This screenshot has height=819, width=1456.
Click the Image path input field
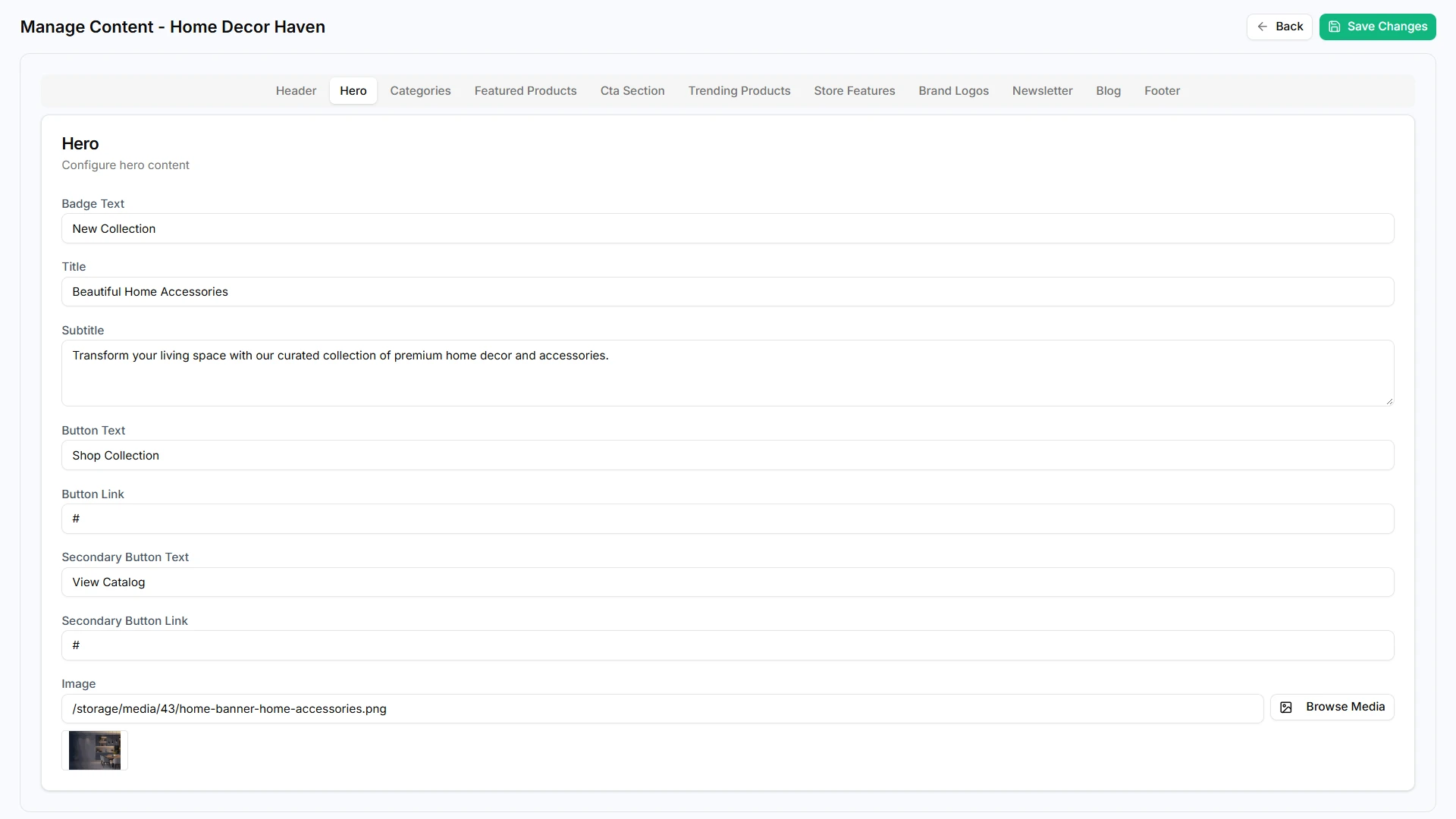(x=662, y=709)
